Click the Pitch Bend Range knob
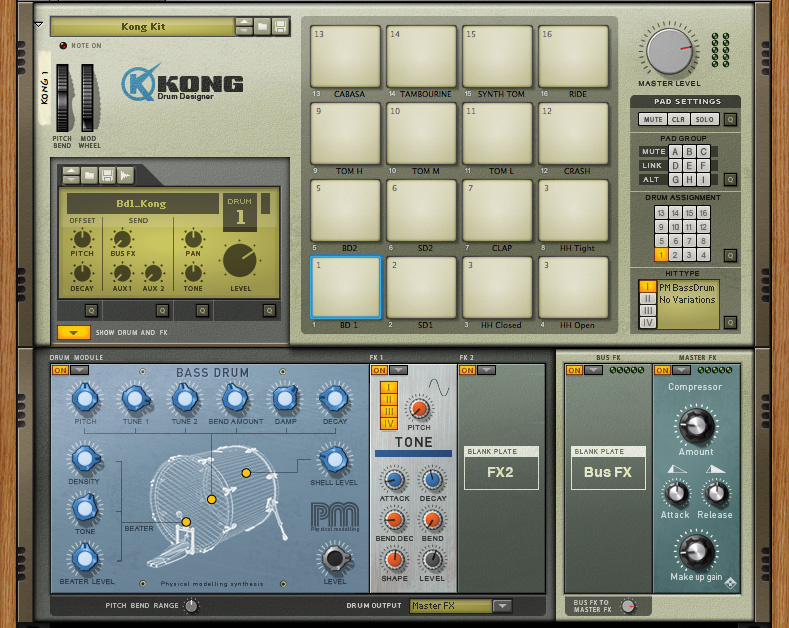 191,606
